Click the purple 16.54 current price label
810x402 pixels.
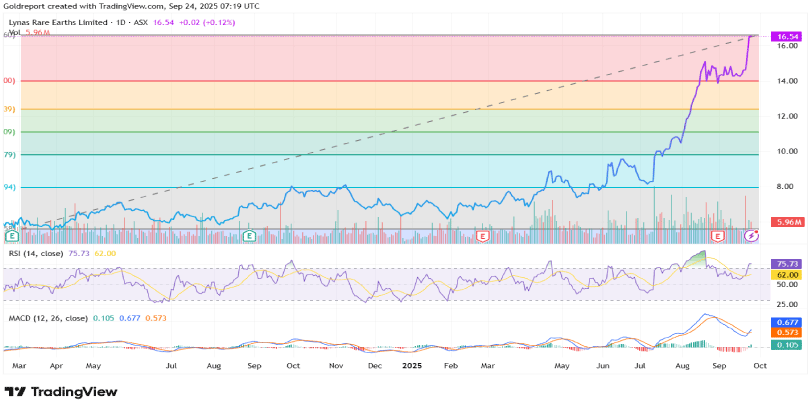(787, 35)
